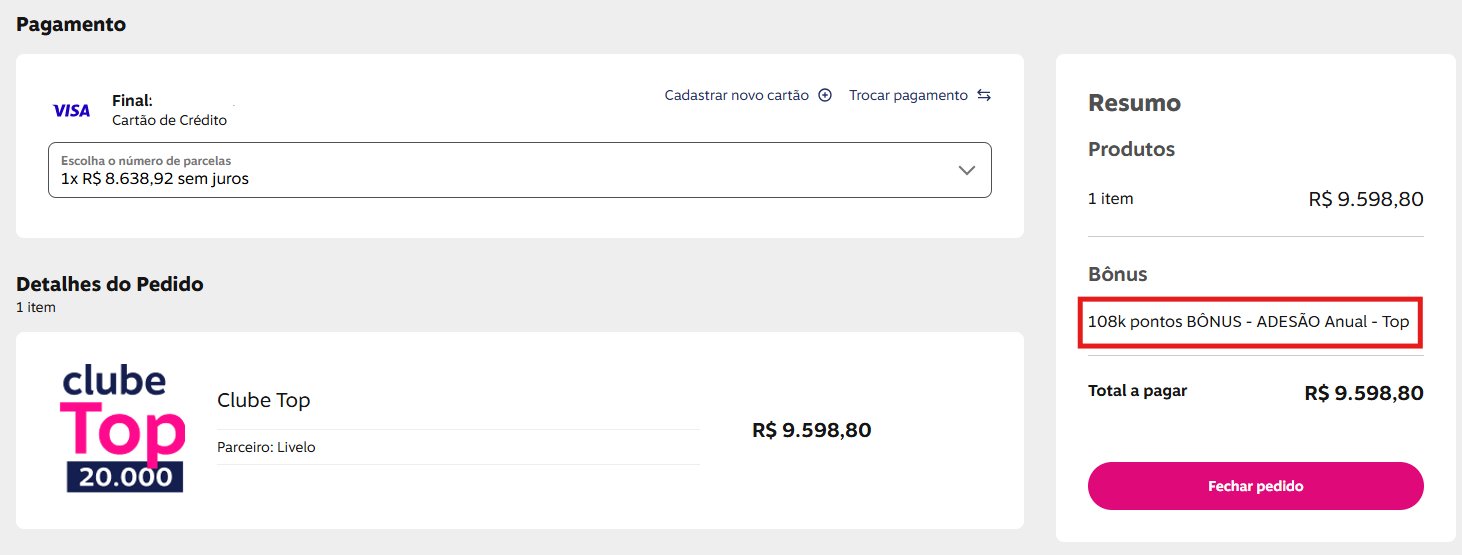Click the swap arrows payment icon
The width and height of the screenshot is (1462, 555).
(984, 95)
